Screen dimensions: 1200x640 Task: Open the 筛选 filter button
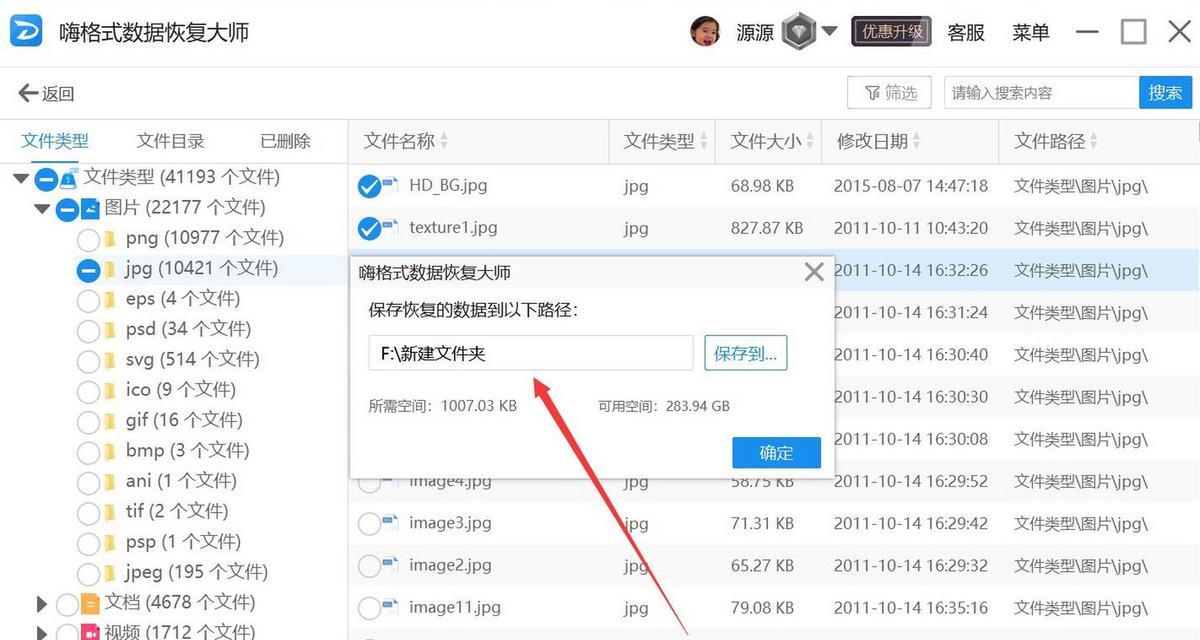[889, 93]
